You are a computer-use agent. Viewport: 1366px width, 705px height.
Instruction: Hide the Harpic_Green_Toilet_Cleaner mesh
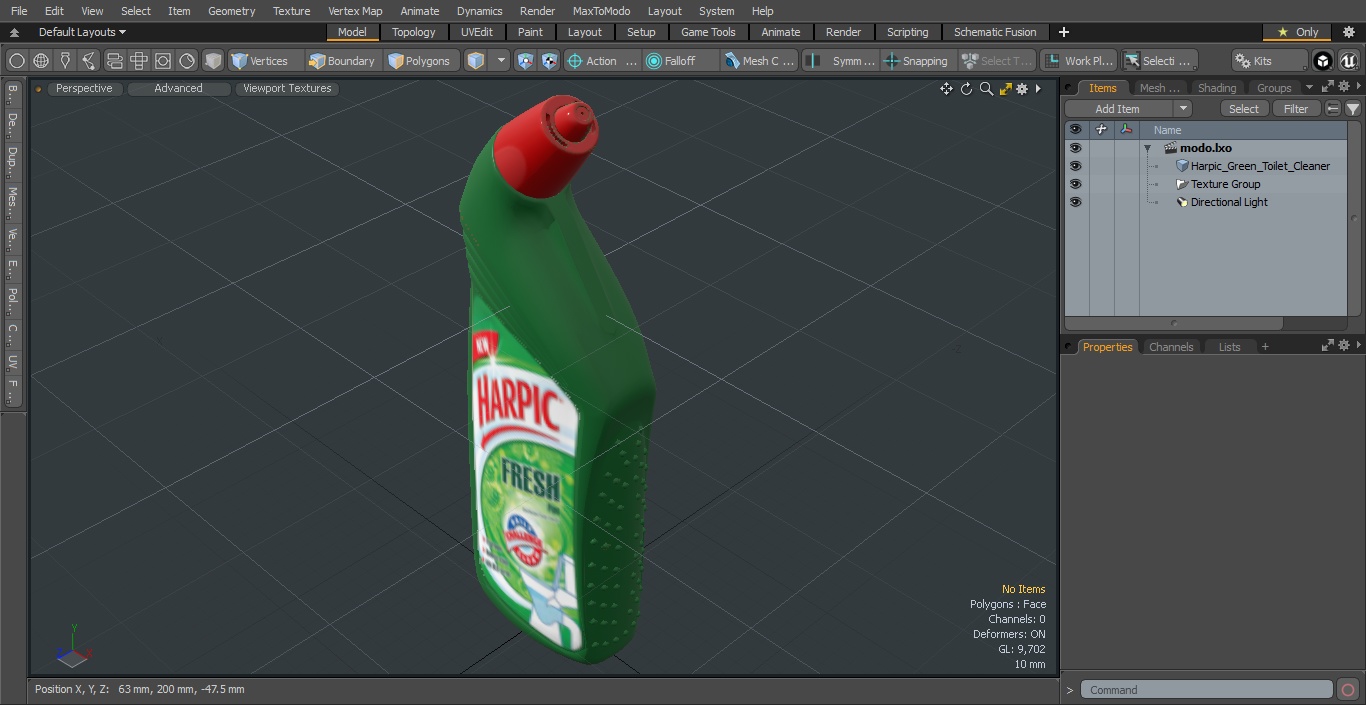click(x=1075, y=166)
